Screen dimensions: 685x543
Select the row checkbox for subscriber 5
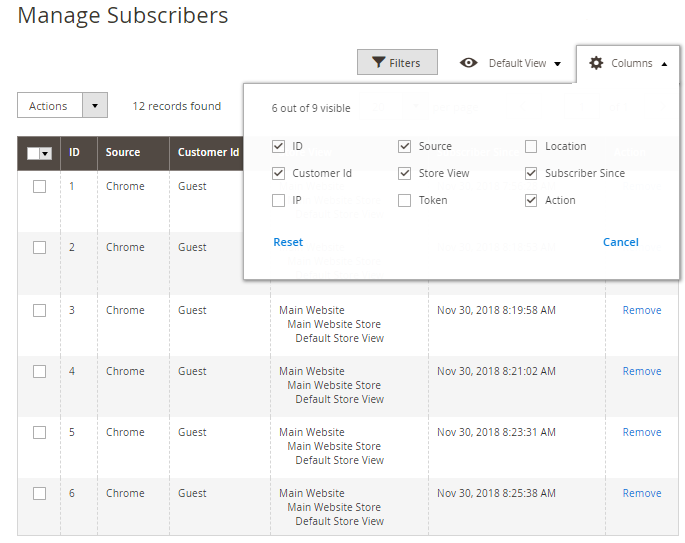click(39, 433)
